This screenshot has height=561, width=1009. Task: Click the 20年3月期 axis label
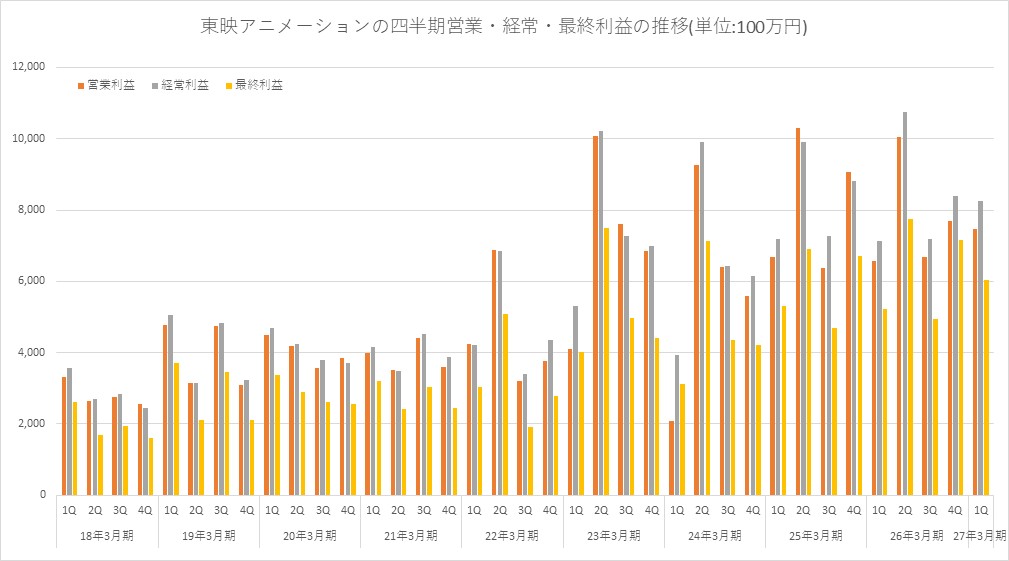[310, 535]
